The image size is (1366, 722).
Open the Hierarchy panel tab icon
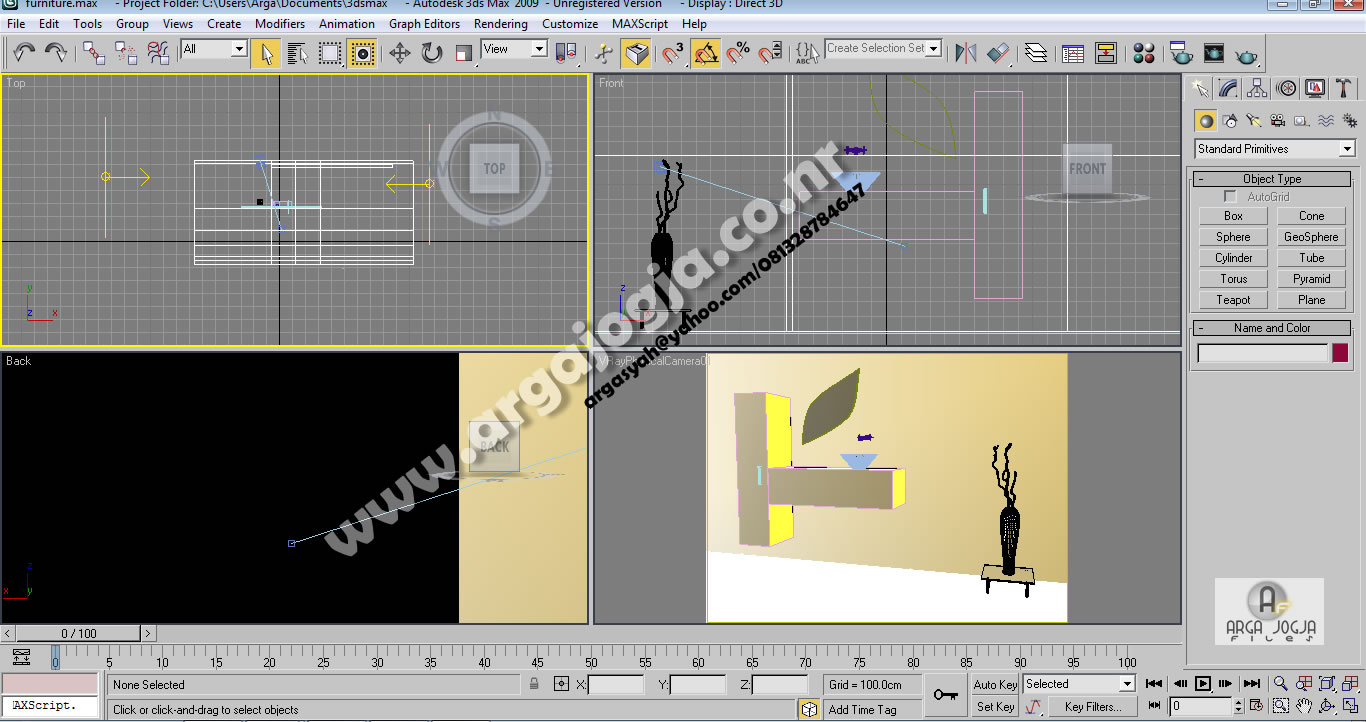(x=1258, y=89)
